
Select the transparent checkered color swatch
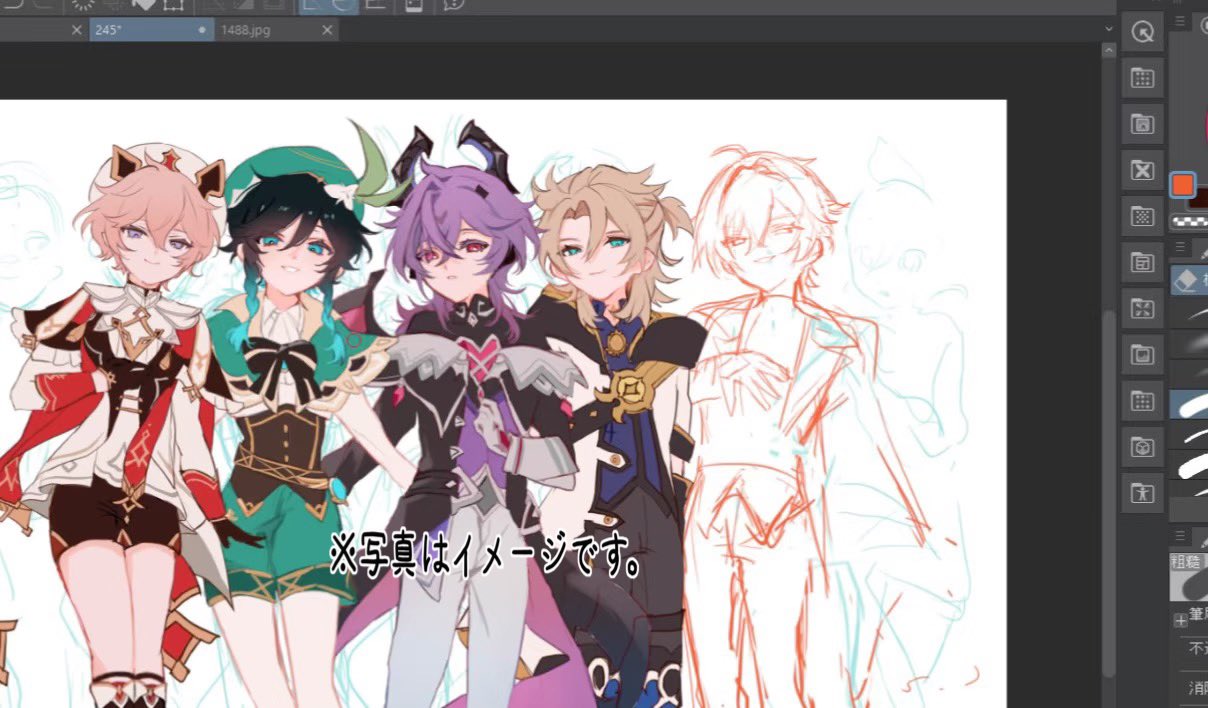point(1190,221)
